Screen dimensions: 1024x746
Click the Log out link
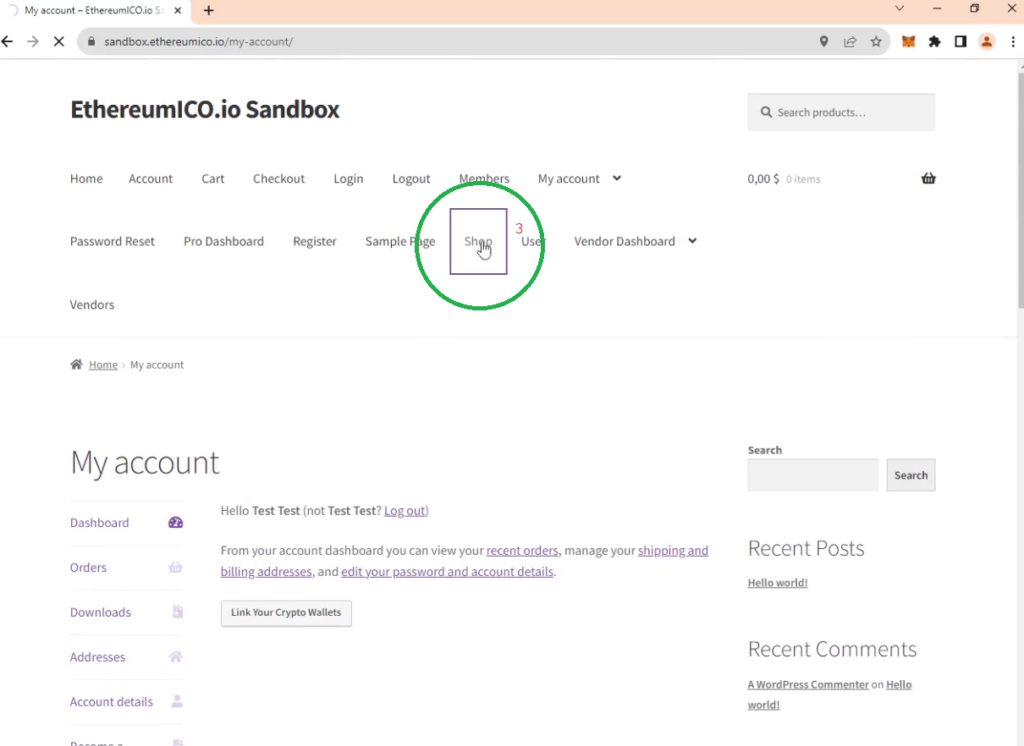(x=404, y=511)
